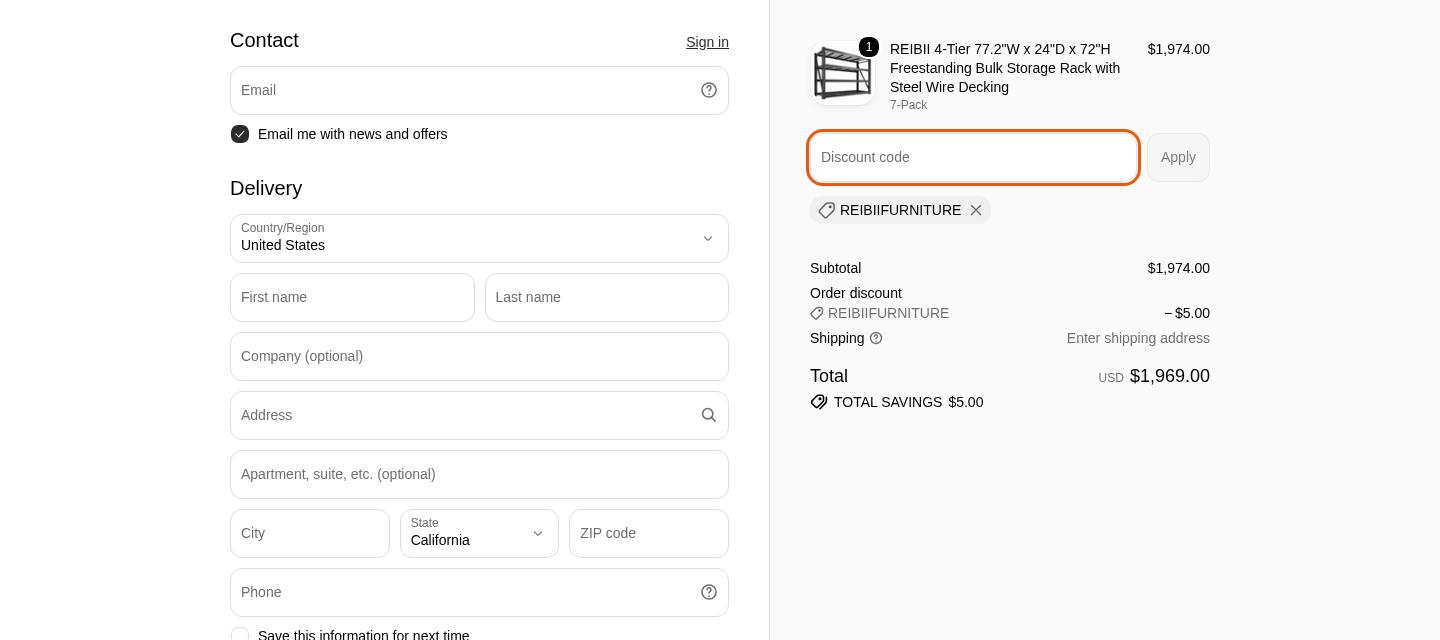This screenshot has width=1440, height=640.
Task: Focus the ZIP code field
Action: (x=649, y=533)
